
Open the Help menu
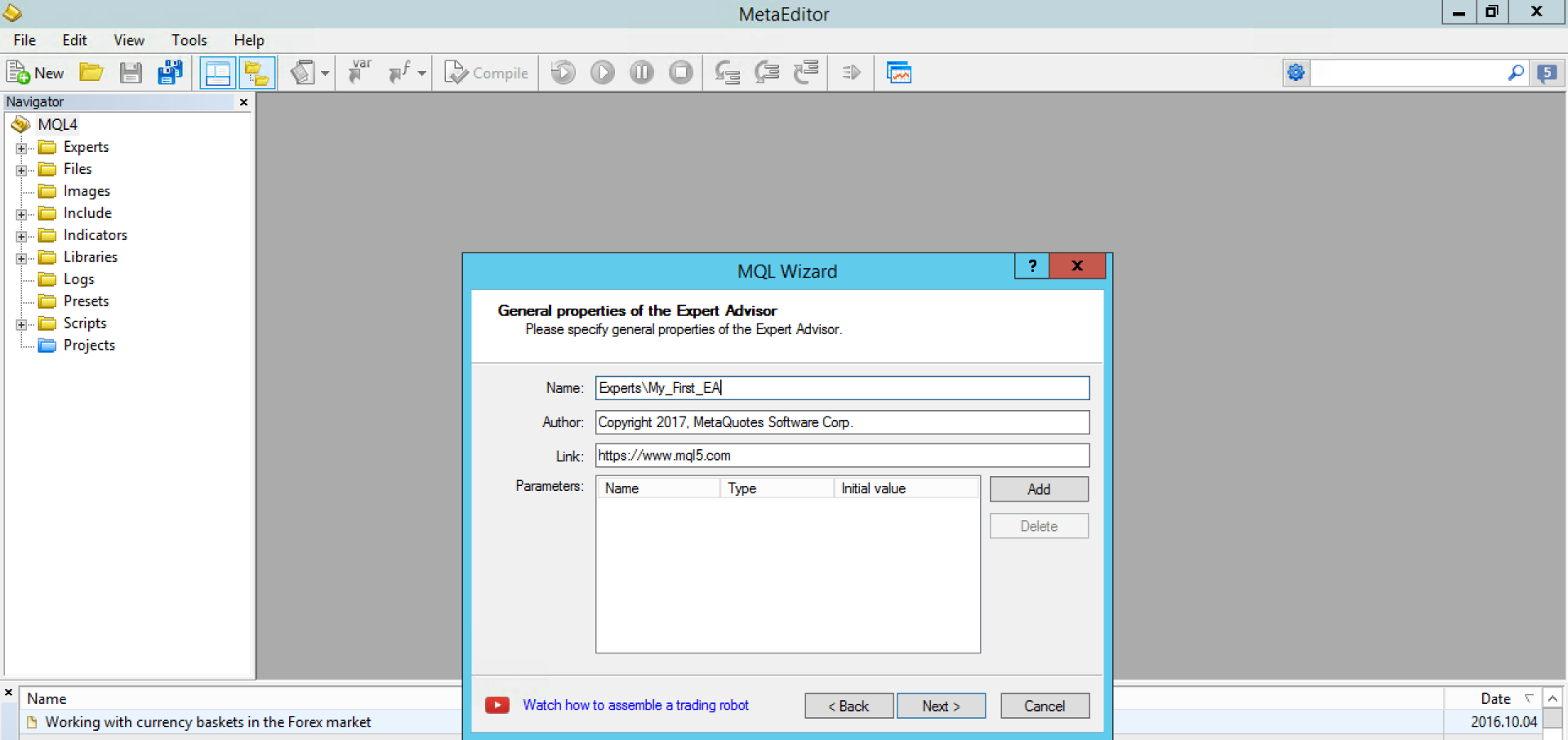249,40
